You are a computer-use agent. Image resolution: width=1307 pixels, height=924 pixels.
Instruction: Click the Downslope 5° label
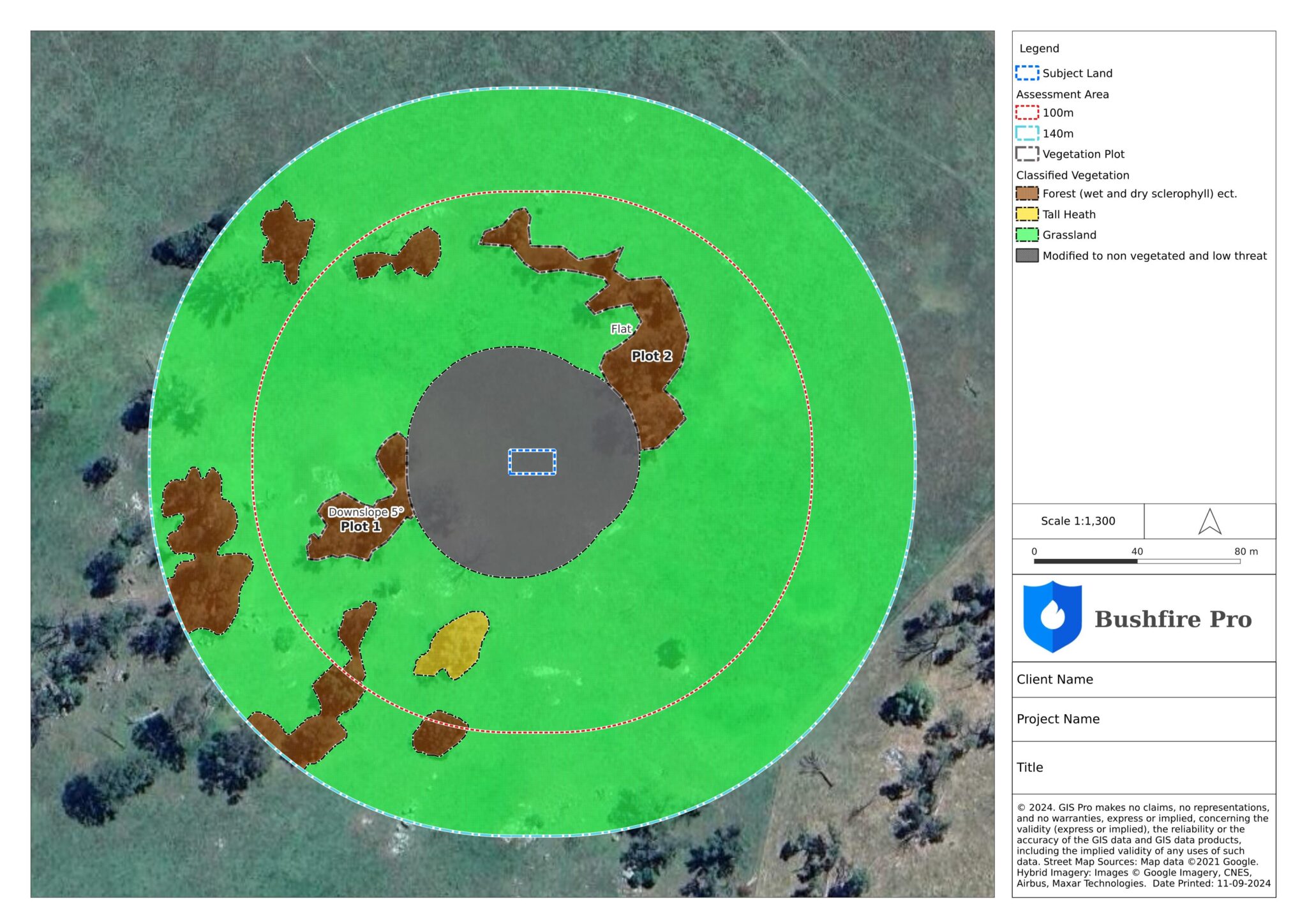pos(366,512)
